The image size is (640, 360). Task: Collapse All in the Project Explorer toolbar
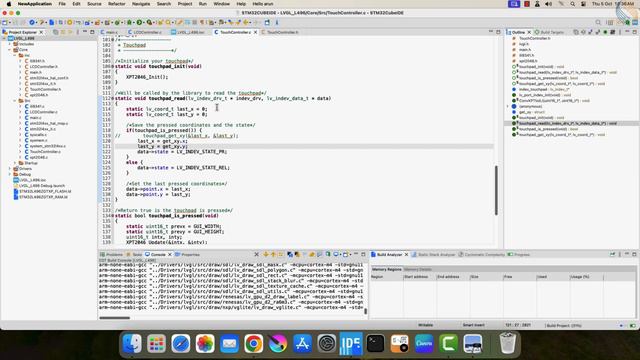(x=56, y=32)
